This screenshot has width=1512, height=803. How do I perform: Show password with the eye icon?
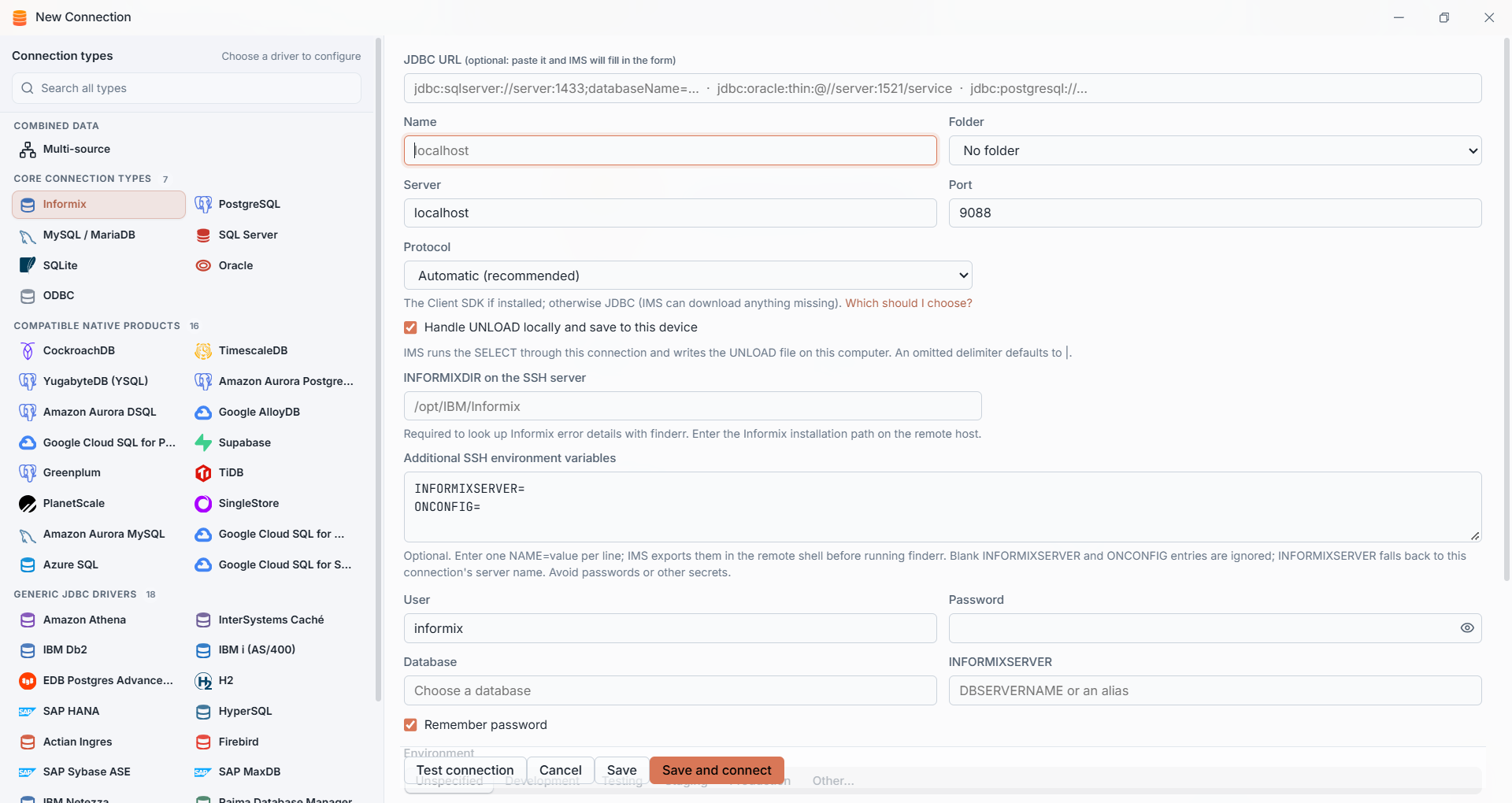[x=1467, y=628]
